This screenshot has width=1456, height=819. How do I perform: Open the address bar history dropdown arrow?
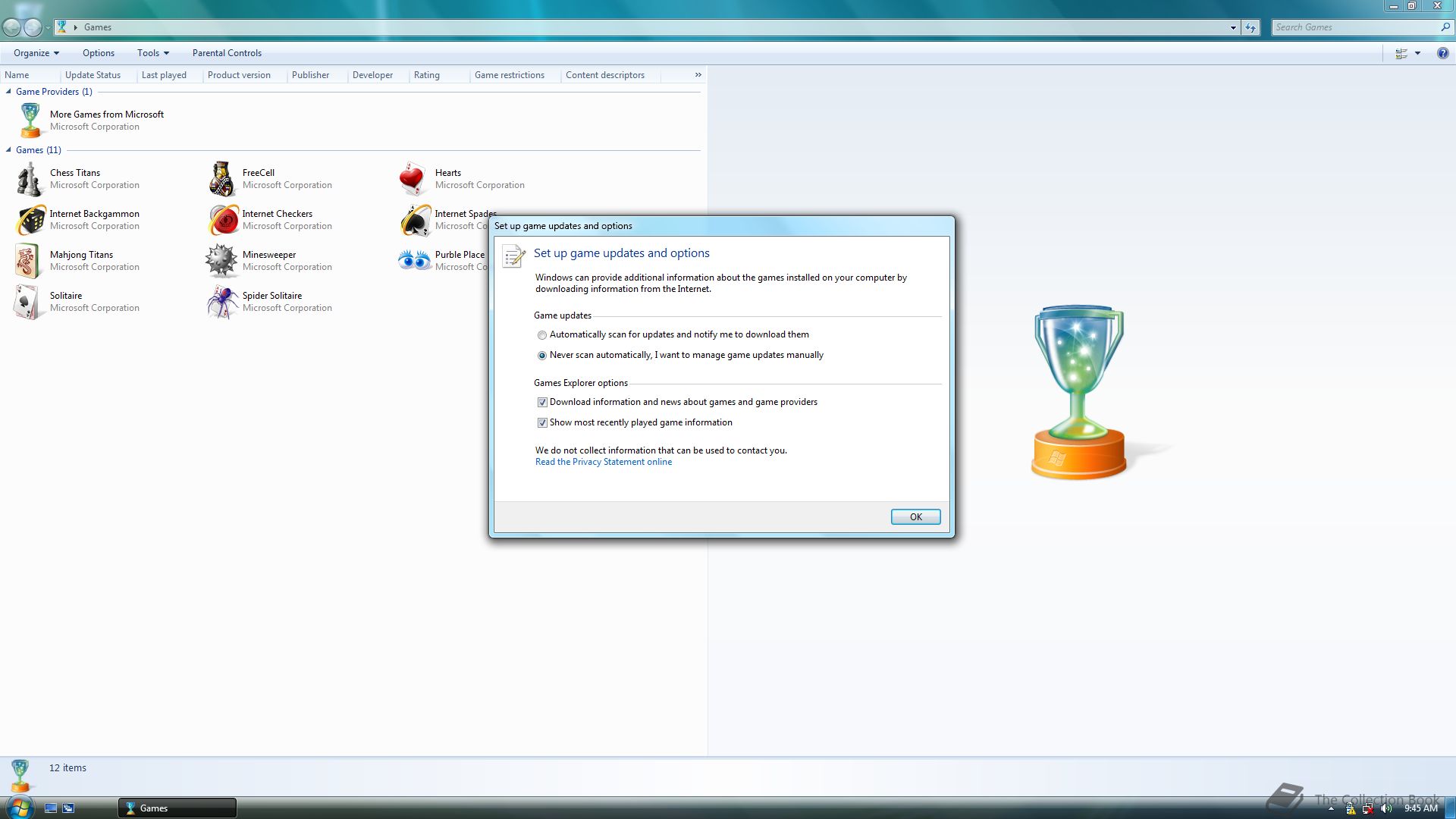pyautogui.click(x=1233, y=27)
